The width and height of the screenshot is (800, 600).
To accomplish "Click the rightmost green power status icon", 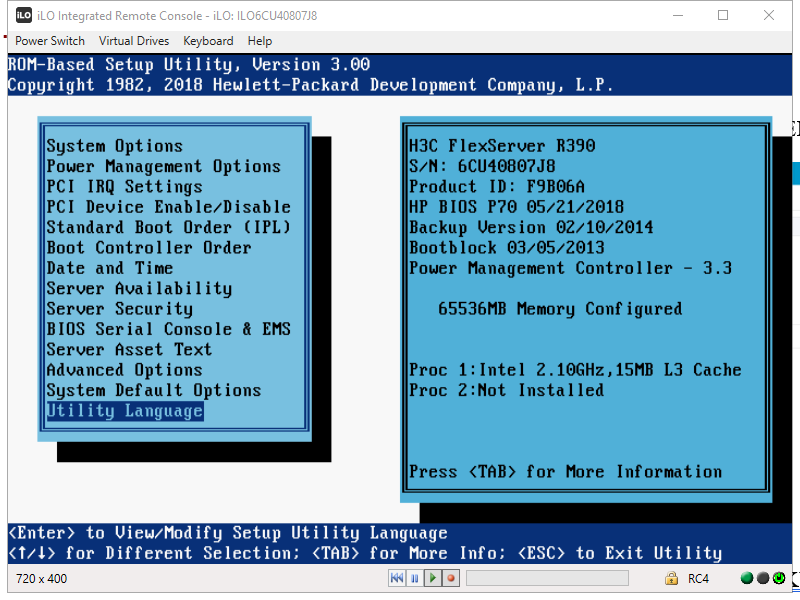I will click(780, 577).
